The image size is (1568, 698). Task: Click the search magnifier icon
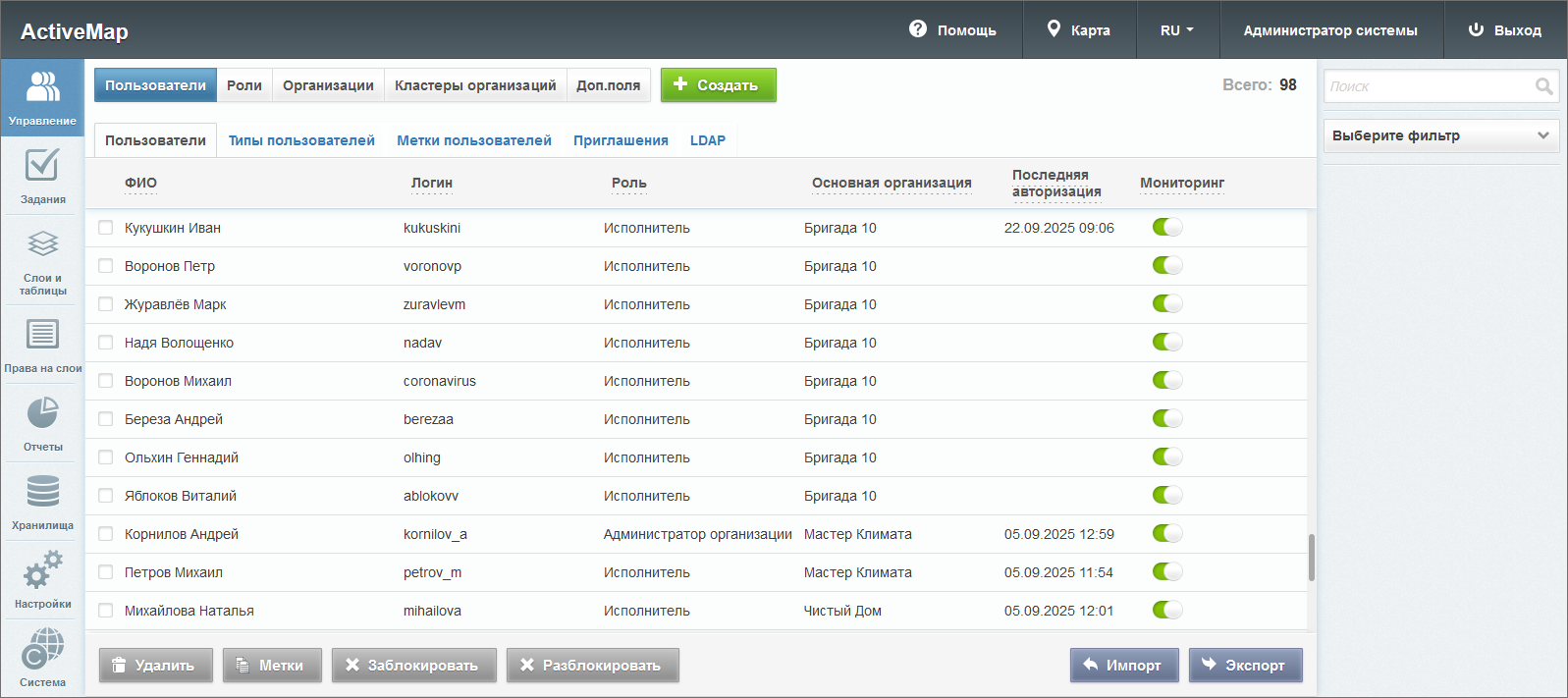pos(1543,86)
